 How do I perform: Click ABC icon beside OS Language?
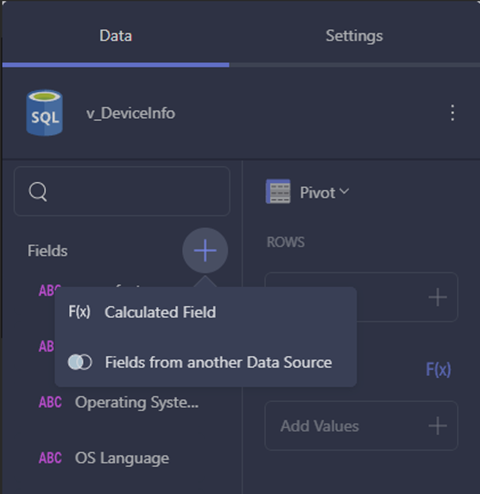tap(50, 458)
